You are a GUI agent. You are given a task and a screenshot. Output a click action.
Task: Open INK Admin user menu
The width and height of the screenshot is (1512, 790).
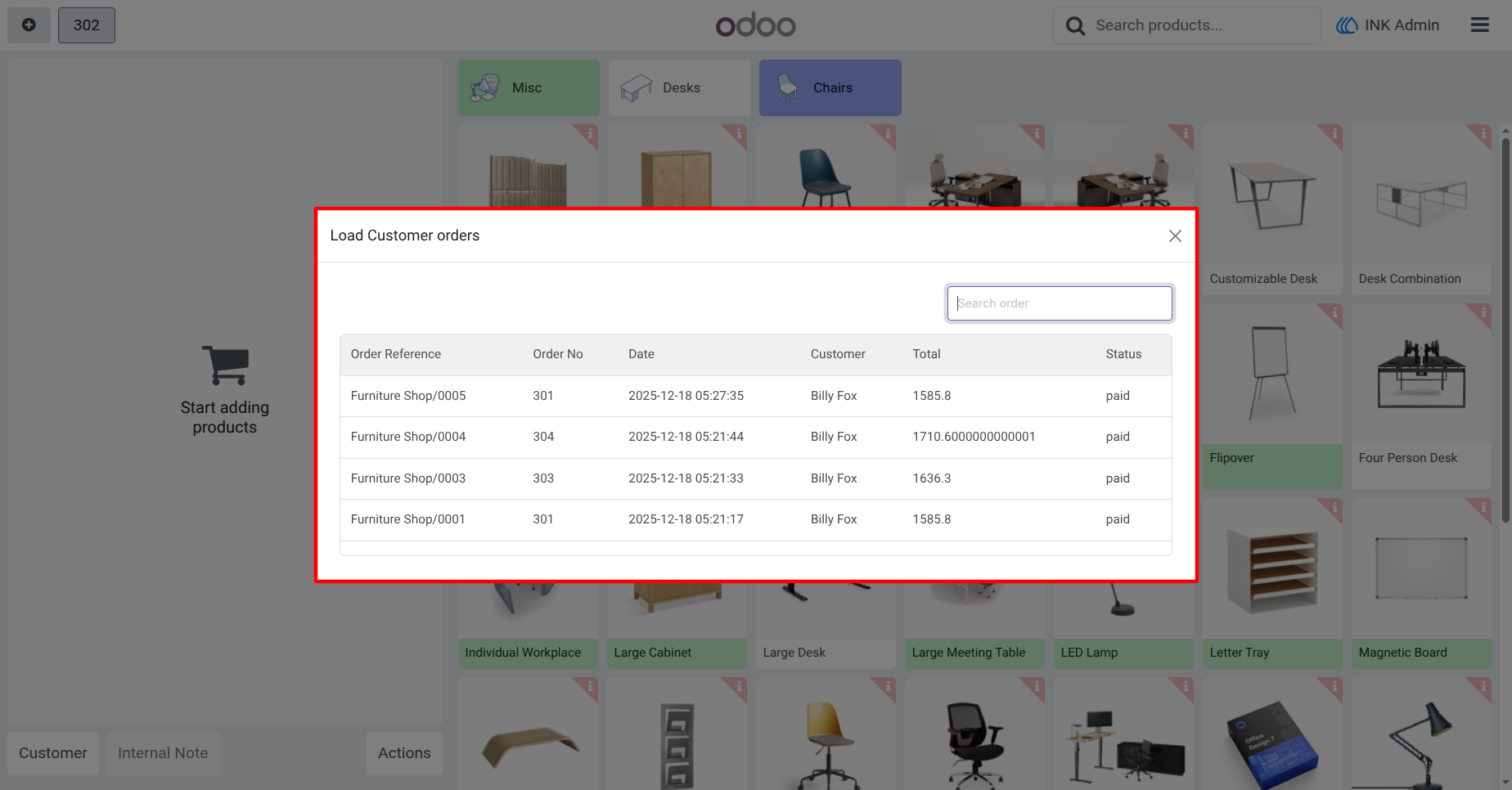click(x=1388, y=25)
